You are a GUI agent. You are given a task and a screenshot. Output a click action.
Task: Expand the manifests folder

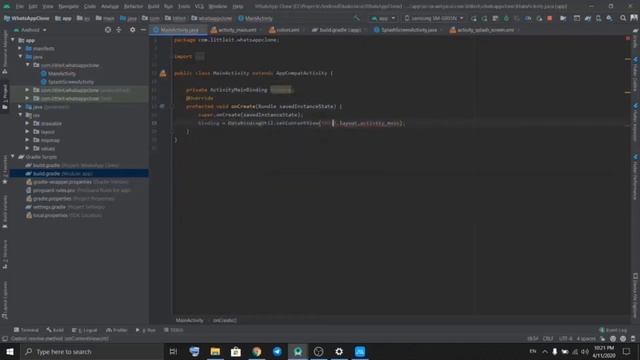(20, 48)
